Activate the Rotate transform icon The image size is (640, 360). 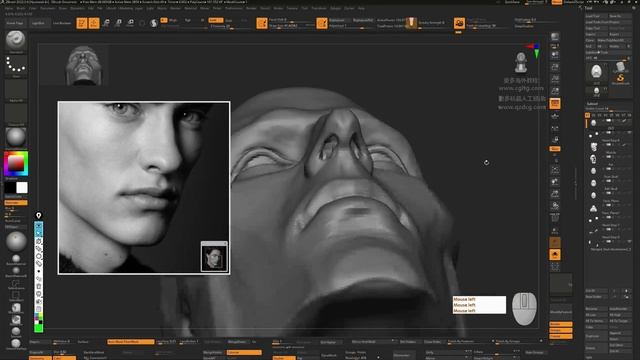pyautogui.click(x=131, y=23)
